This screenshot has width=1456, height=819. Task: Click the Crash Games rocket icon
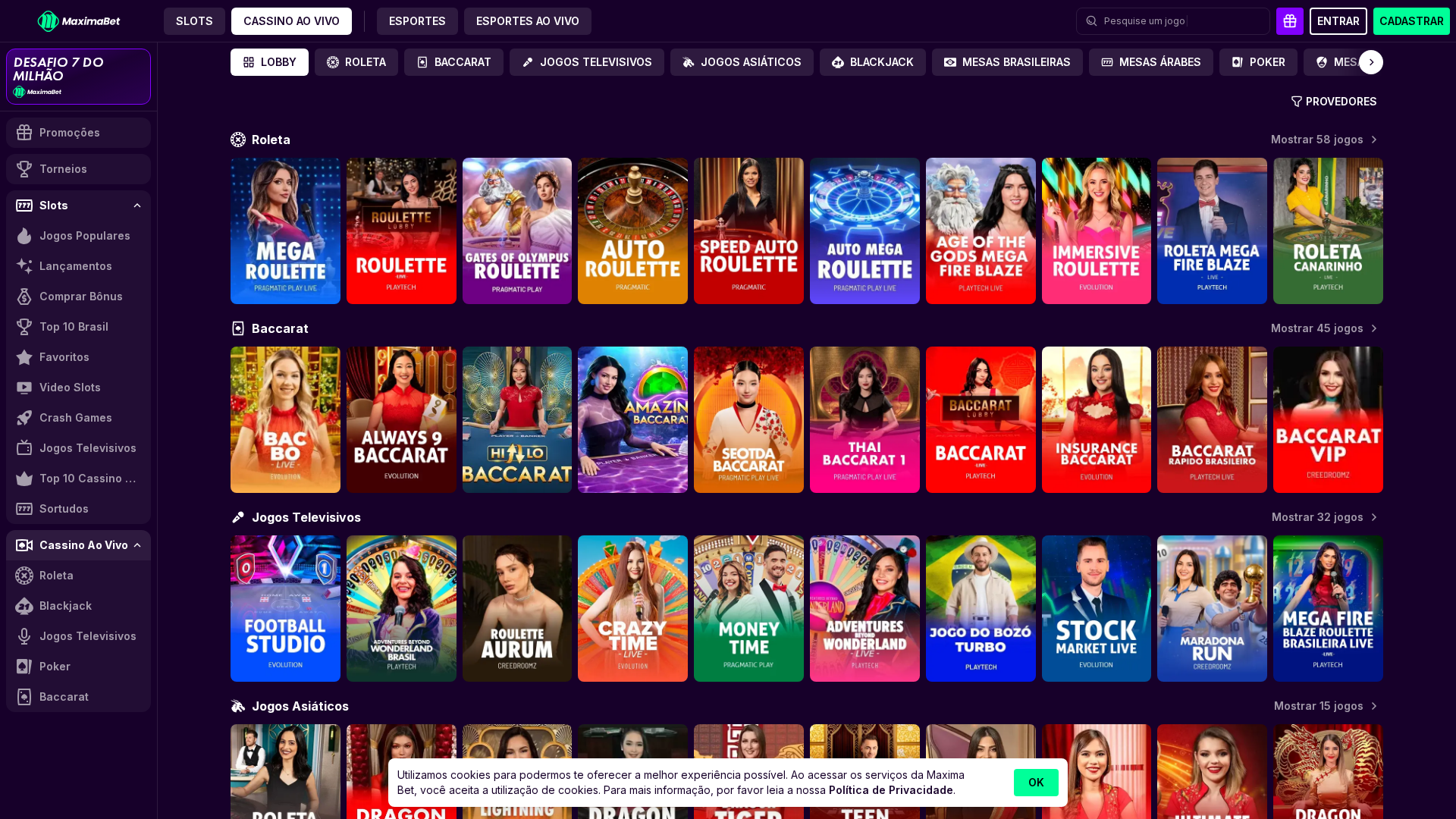(x=24, y=418)
